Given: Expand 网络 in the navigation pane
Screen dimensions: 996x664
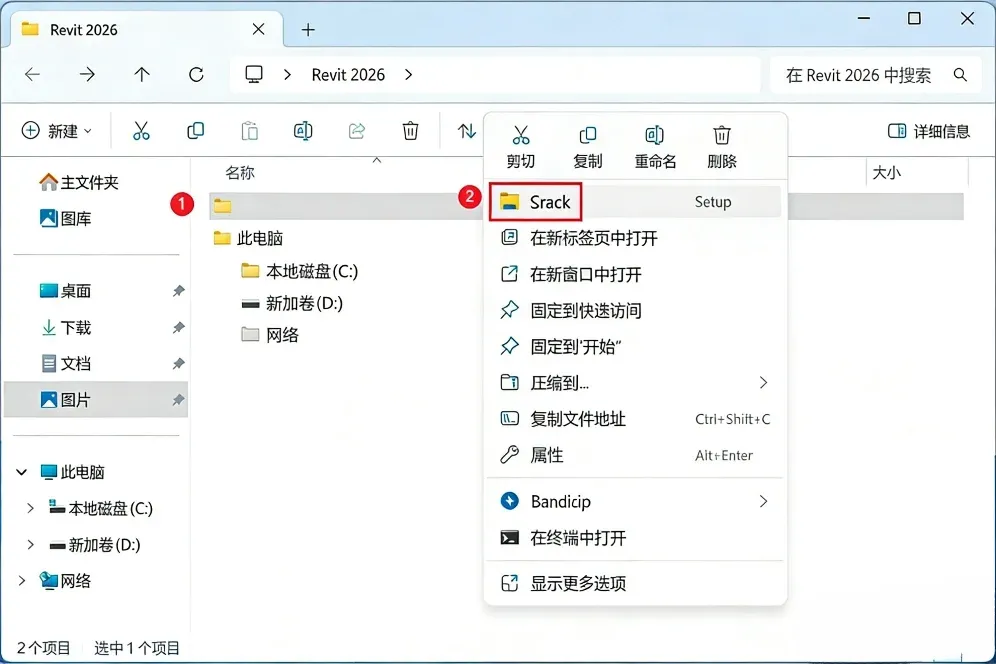Looking at the screenshot, I should (22, 581).
